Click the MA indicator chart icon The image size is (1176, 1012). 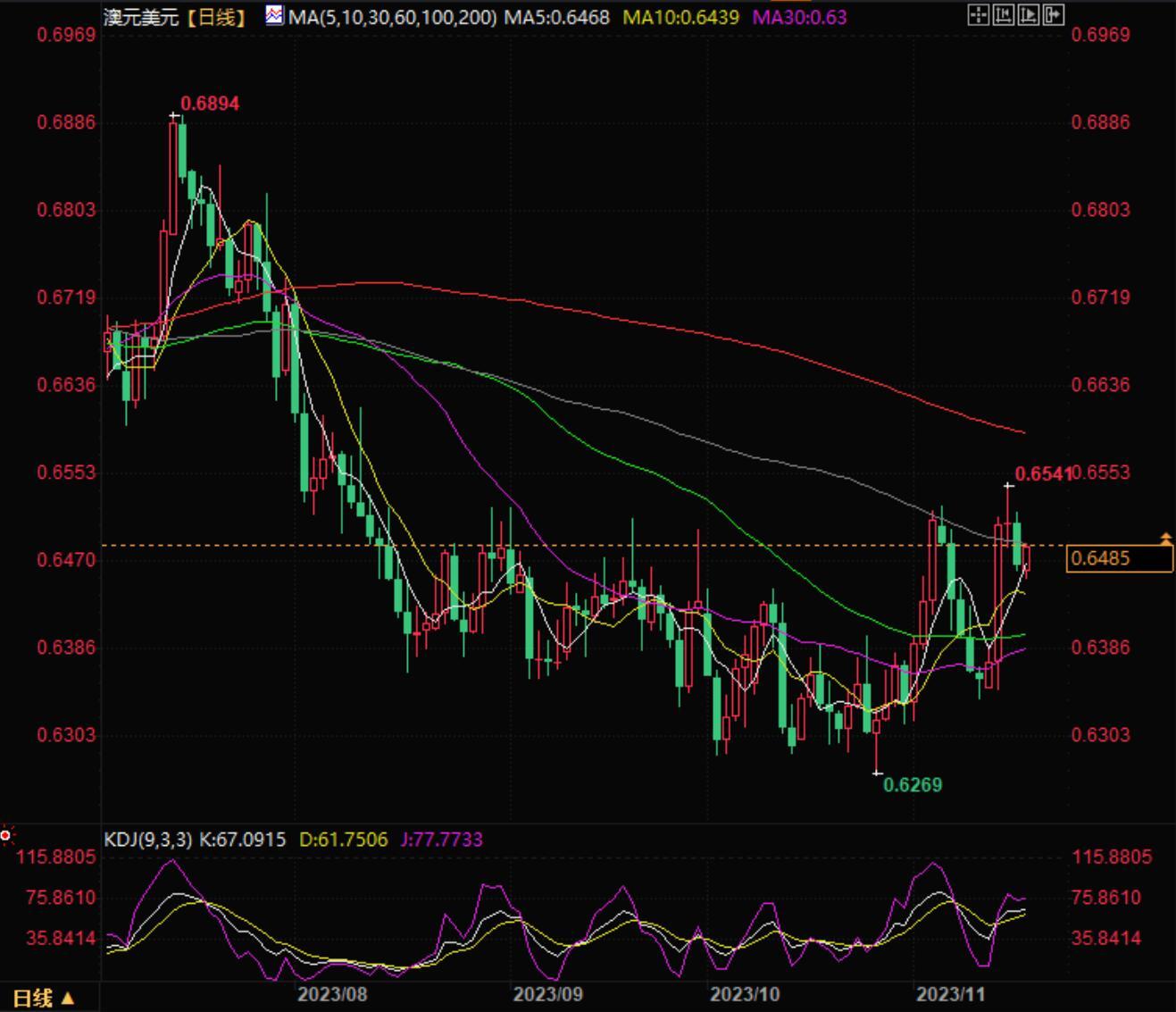point(274,15)
